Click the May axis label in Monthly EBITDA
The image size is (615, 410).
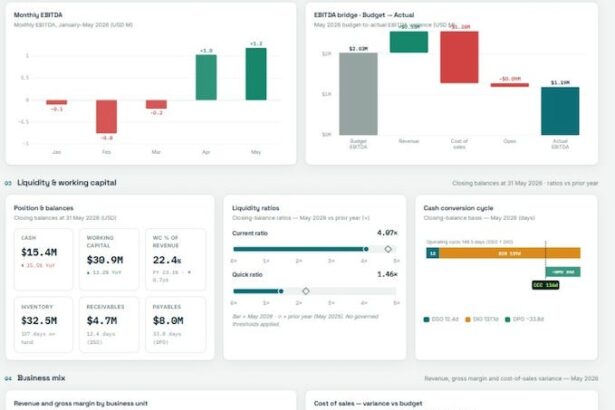(256, 152)
